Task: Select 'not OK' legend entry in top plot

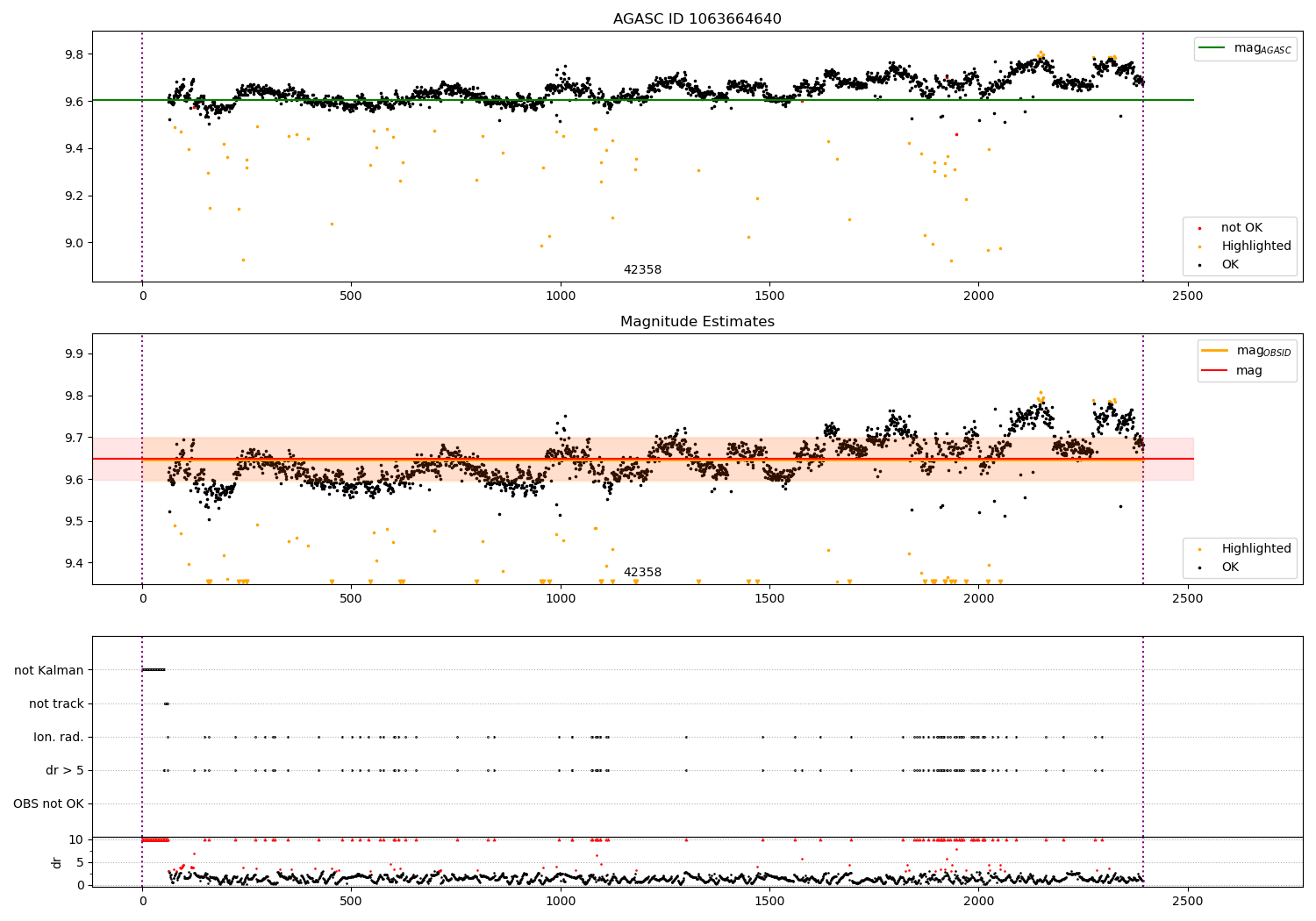Action: [x=1241, y=228]
